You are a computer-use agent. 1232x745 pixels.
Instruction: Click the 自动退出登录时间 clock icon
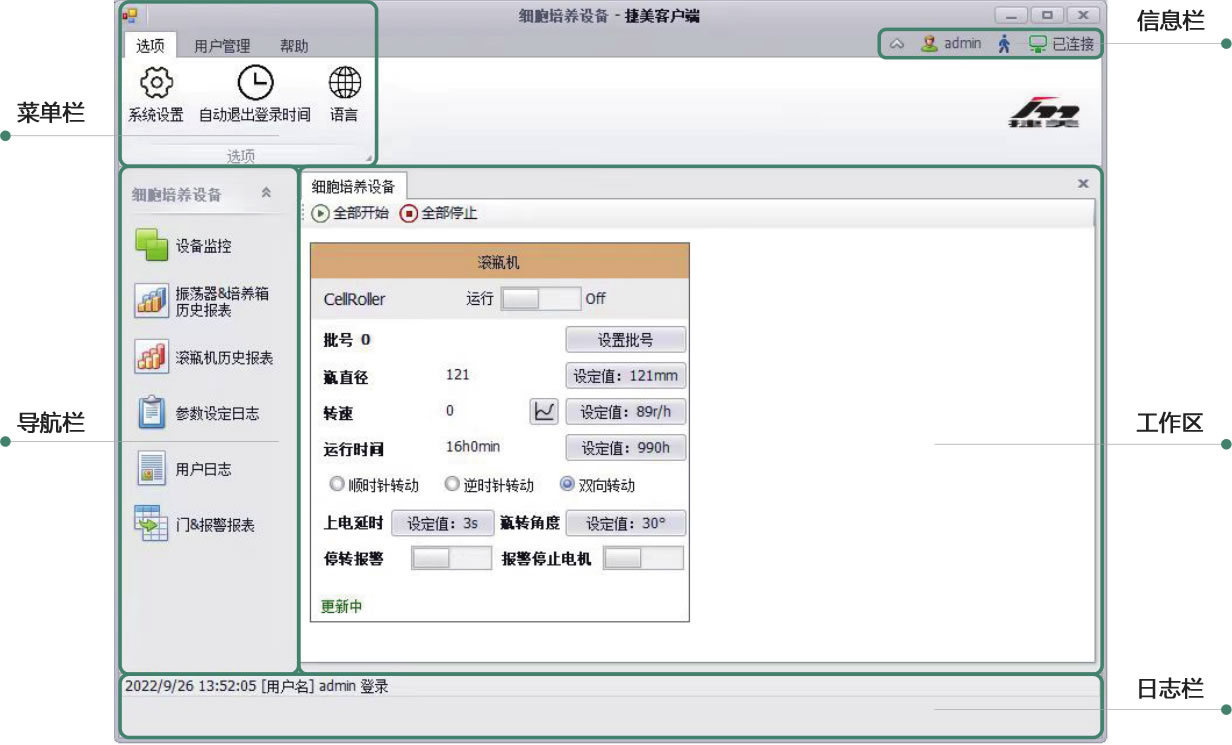(x=254, y=82)
